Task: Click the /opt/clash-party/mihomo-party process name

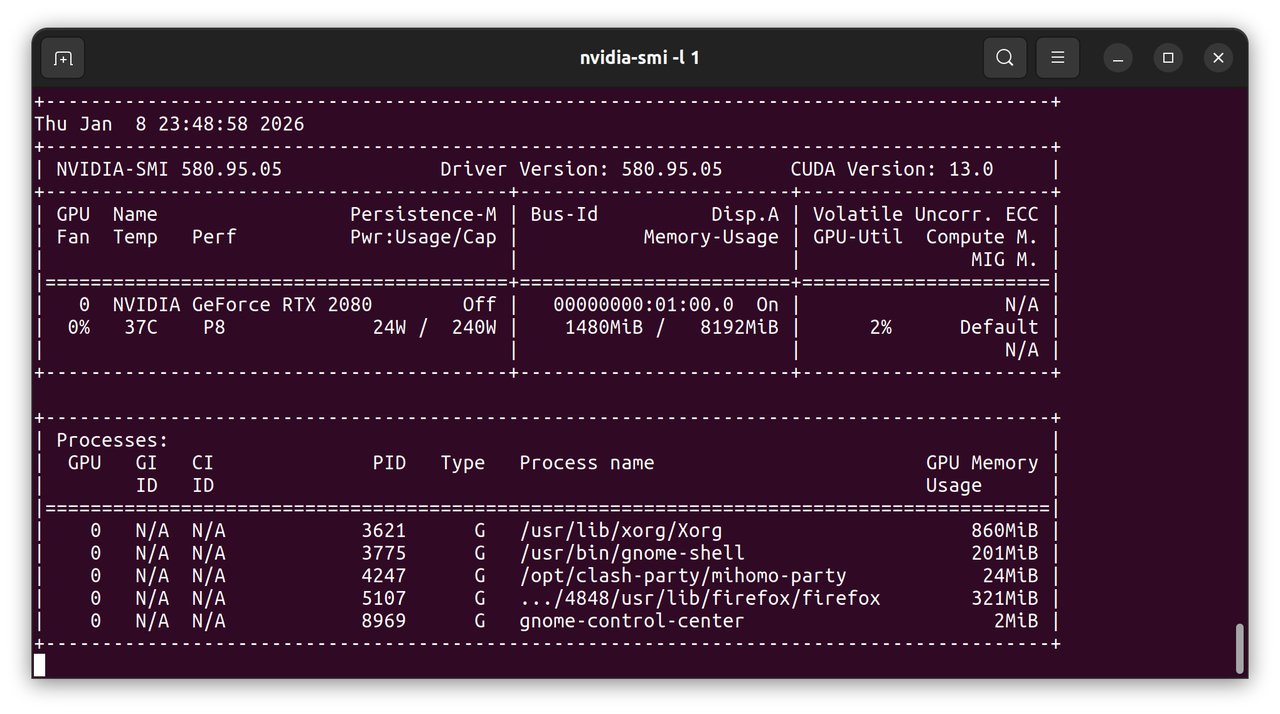Action: (x=683, y=576)
